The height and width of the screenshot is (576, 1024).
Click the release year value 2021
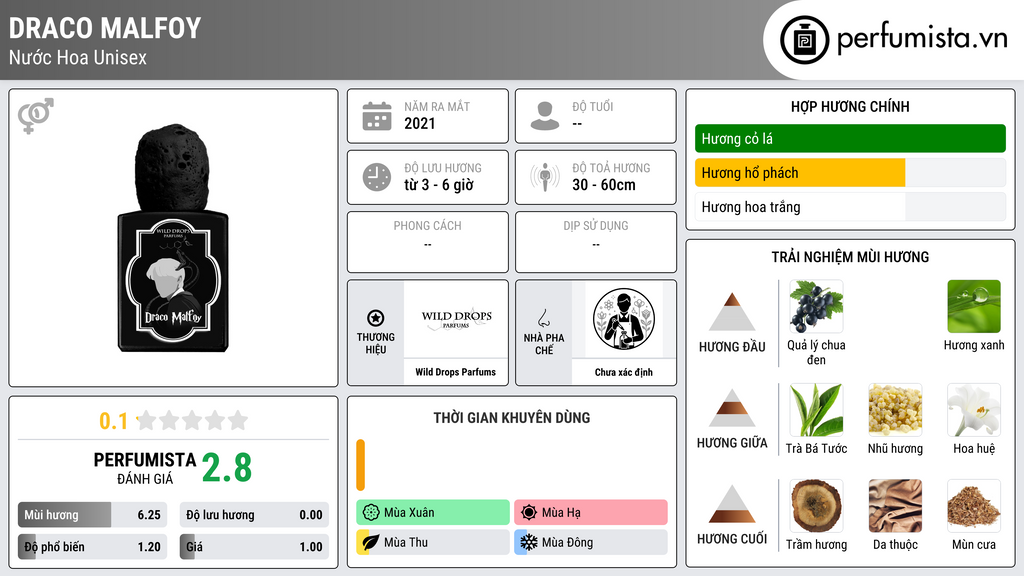[x=419, y=123]
